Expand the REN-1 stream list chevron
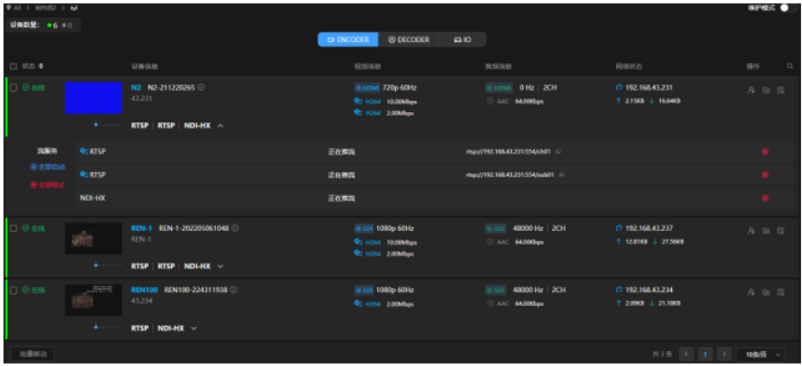The image size is (802, 366). point(220,266)
